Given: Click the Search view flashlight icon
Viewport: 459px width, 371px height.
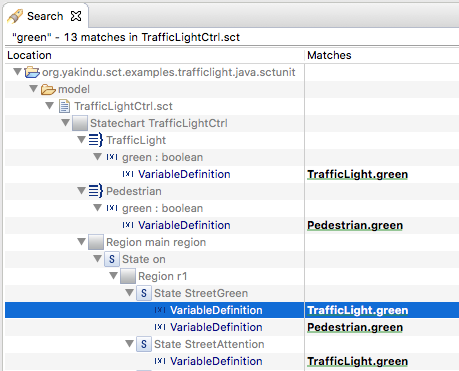Looking at the screenshot, I should [15, 16].
